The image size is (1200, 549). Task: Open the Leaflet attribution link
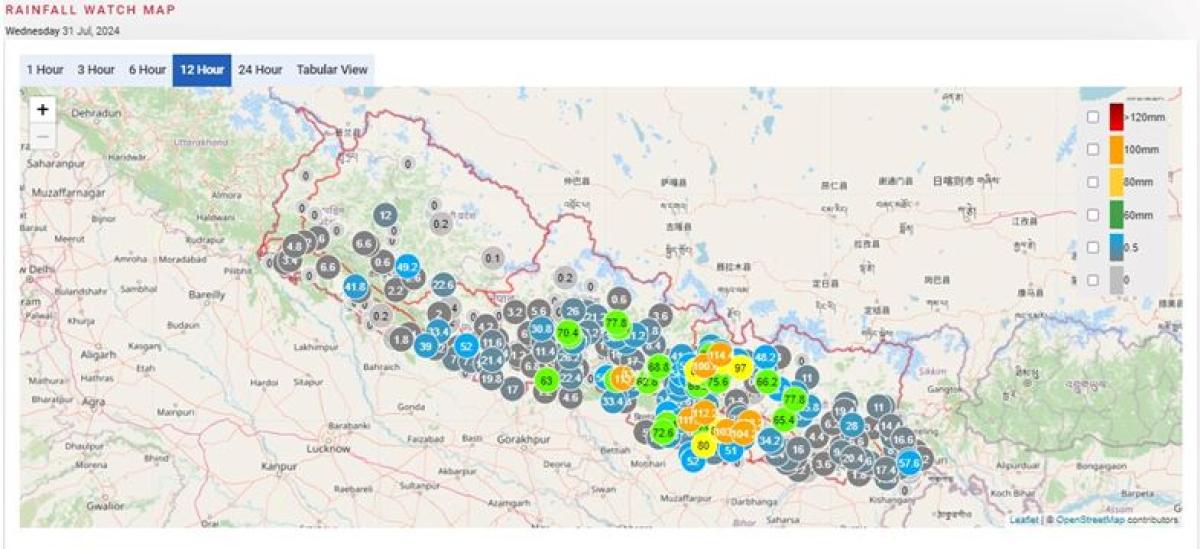[x=1023, y=520]
